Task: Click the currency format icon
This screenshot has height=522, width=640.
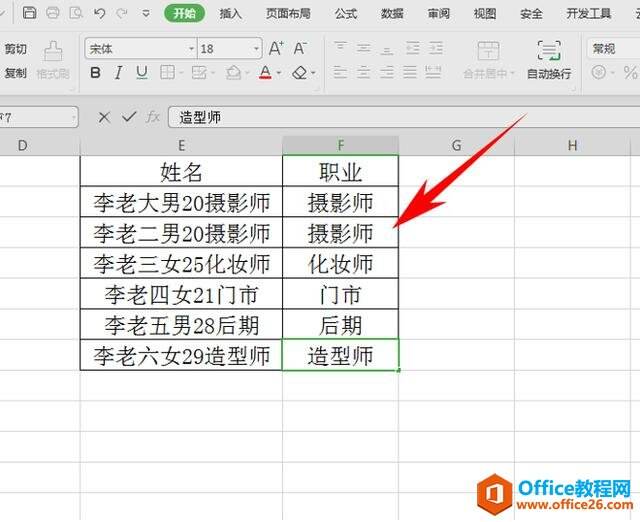Action: pos(599,73)
